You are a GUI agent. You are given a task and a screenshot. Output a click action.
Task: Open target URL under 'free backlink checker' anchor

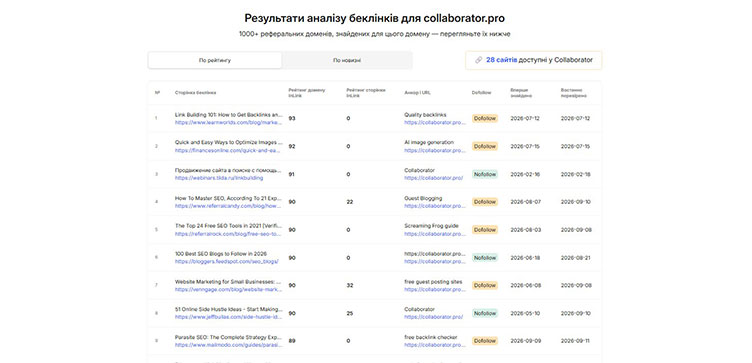point(435,345)
